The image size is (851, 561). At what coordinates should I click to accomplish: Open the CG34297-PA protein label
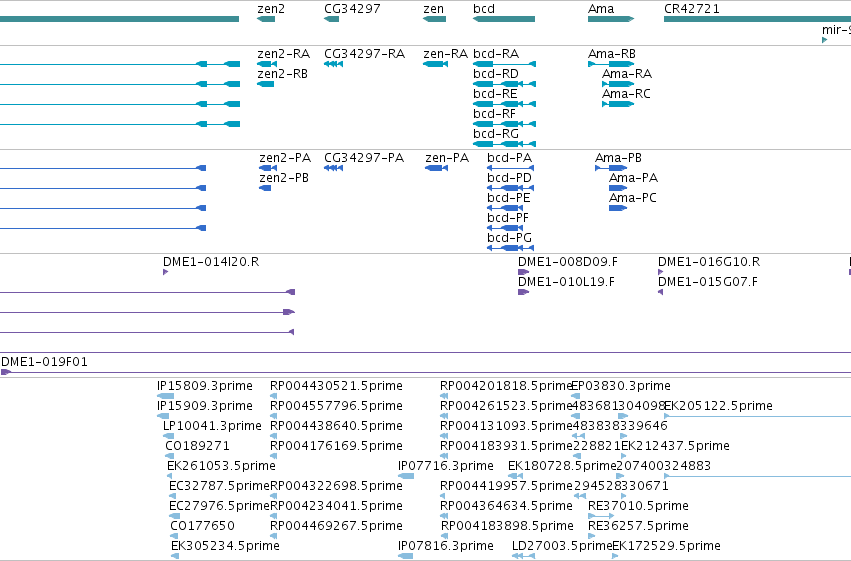pos(364,158)
